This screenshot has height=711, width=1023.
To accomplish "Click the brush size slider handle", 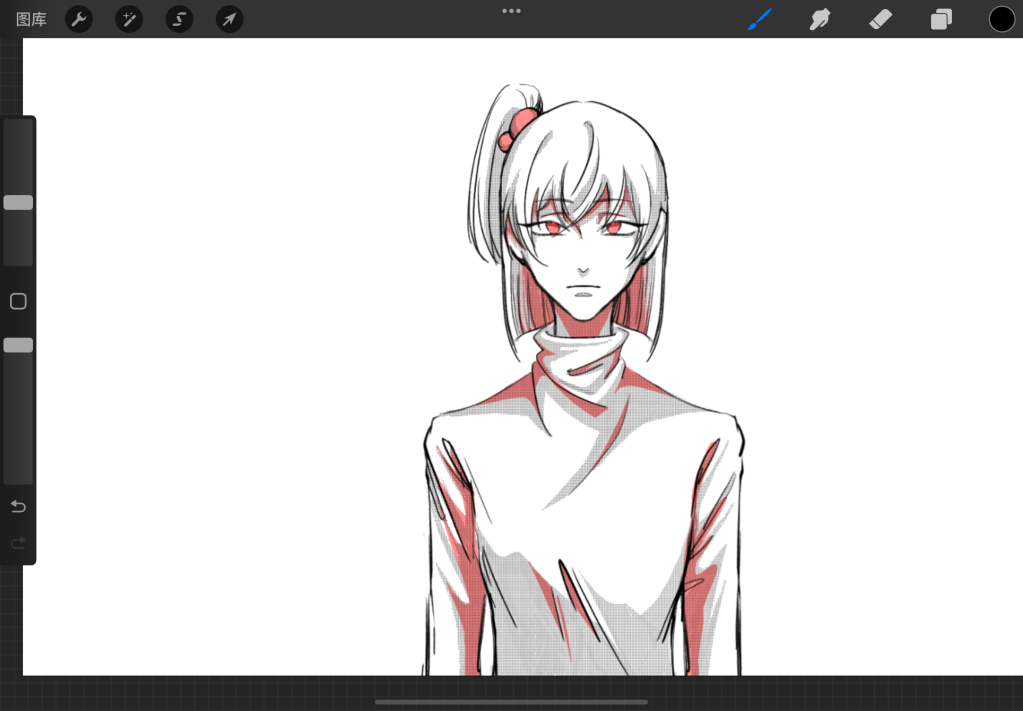I will pos(18,203).
